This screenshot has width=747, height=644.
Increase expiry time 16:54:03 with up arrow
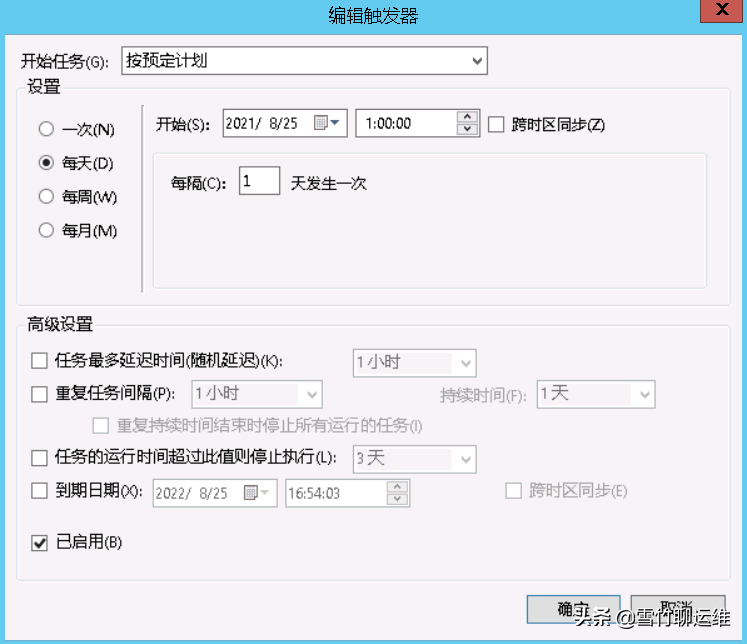(x=397, y=487)
